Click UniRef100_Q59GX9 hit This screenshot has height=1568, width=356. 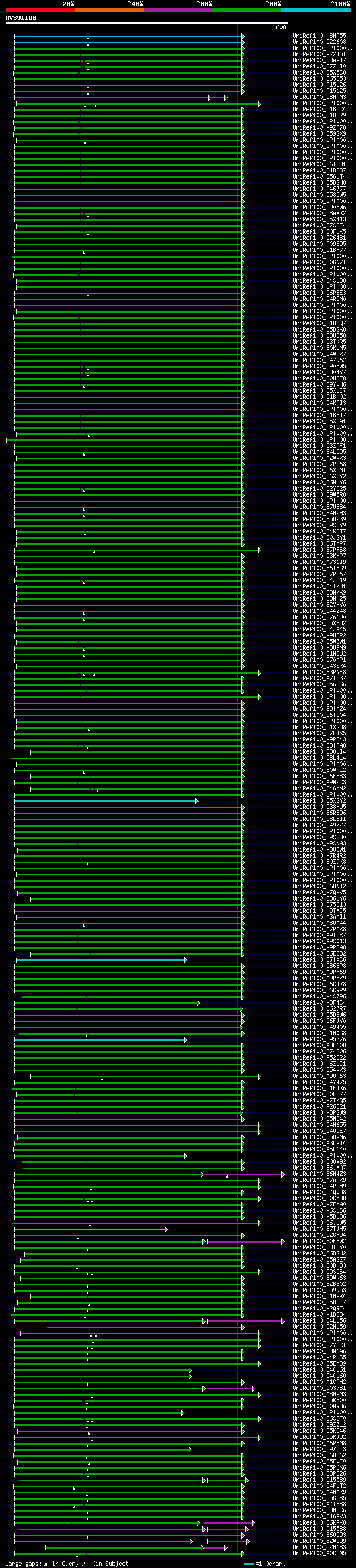pos(319,134)
